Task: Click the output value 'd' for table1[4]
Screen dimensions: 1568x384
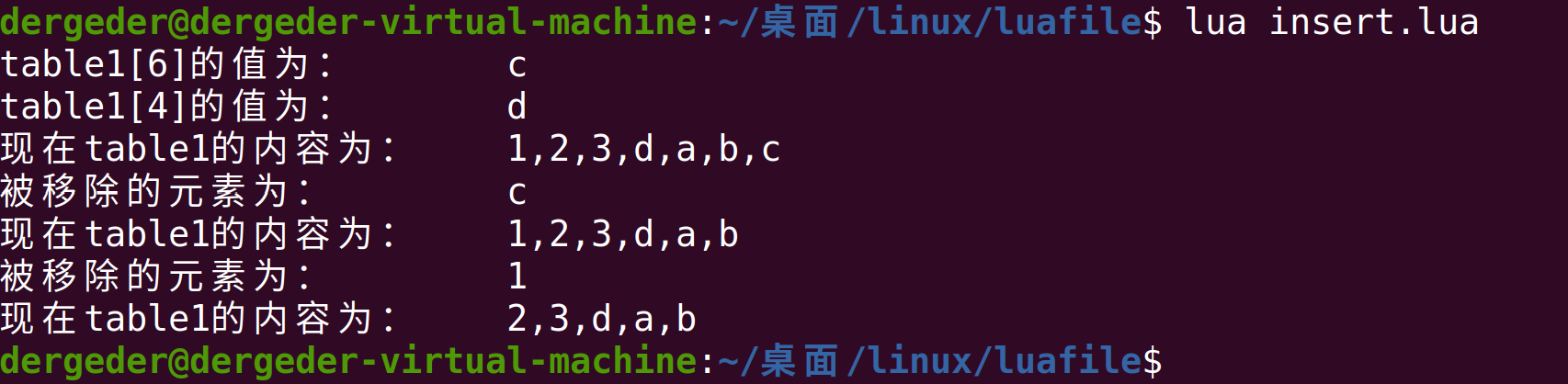Action: (517, 107)
